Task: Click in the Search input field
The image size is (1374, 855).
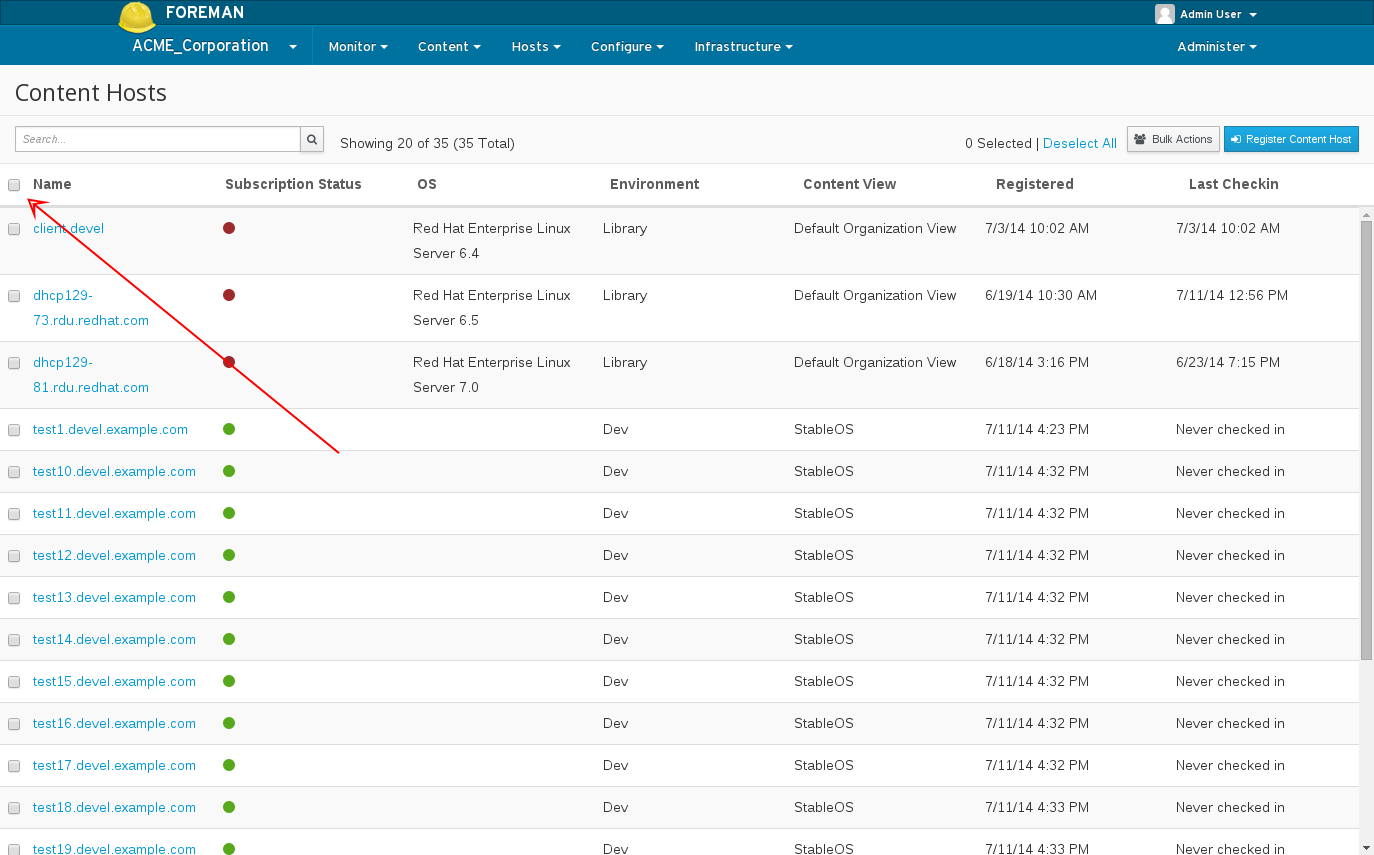Action: click(x=158, y=139)
